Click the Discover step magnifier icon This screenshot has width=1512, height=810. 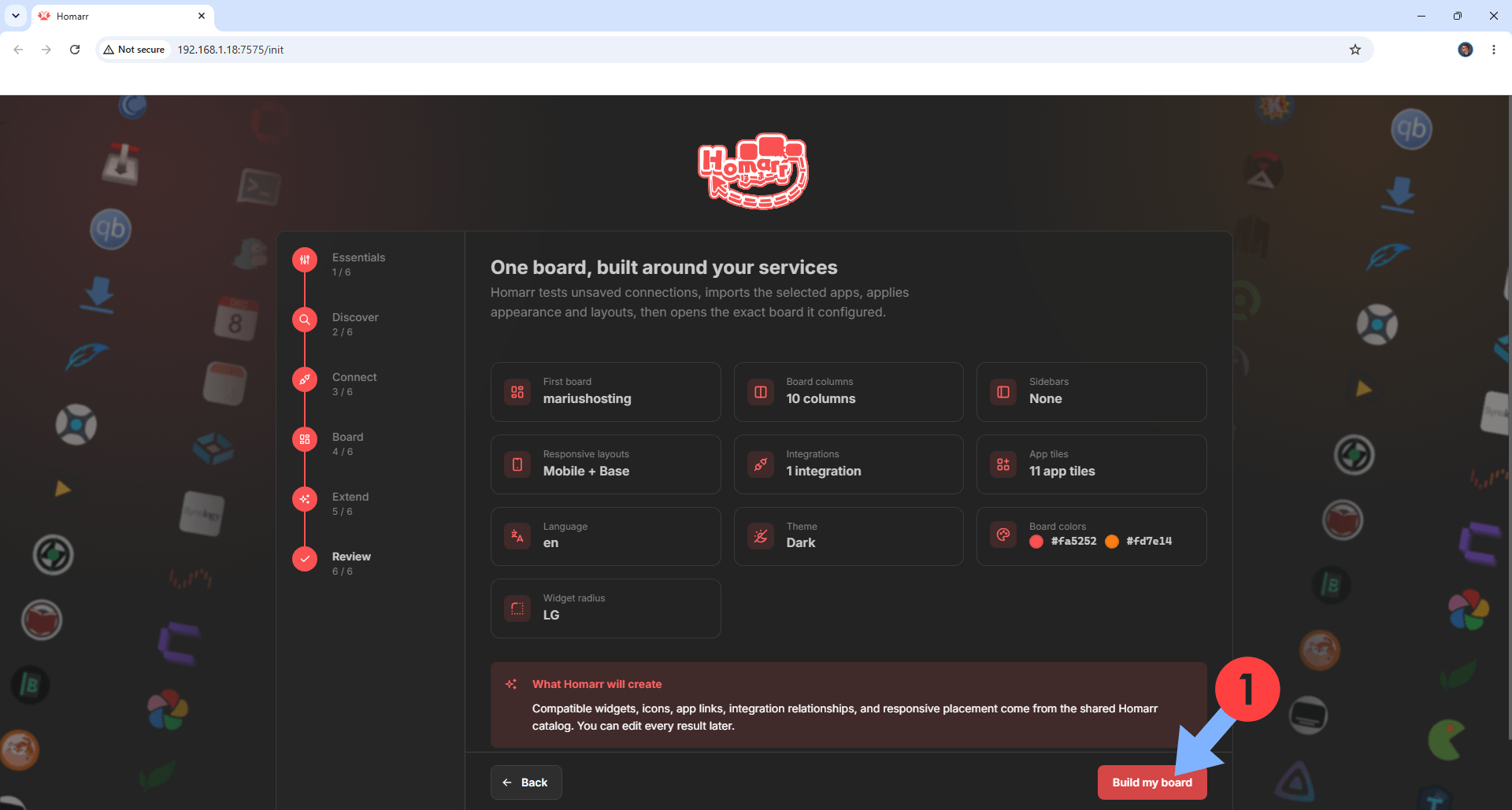[305, 320]
